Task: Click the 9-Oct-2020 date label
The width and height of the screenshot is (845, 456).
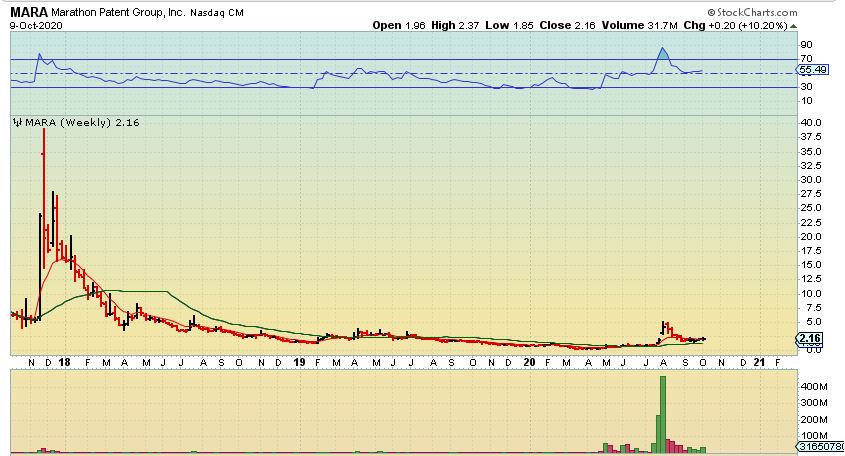Action: tap(36, 25)
